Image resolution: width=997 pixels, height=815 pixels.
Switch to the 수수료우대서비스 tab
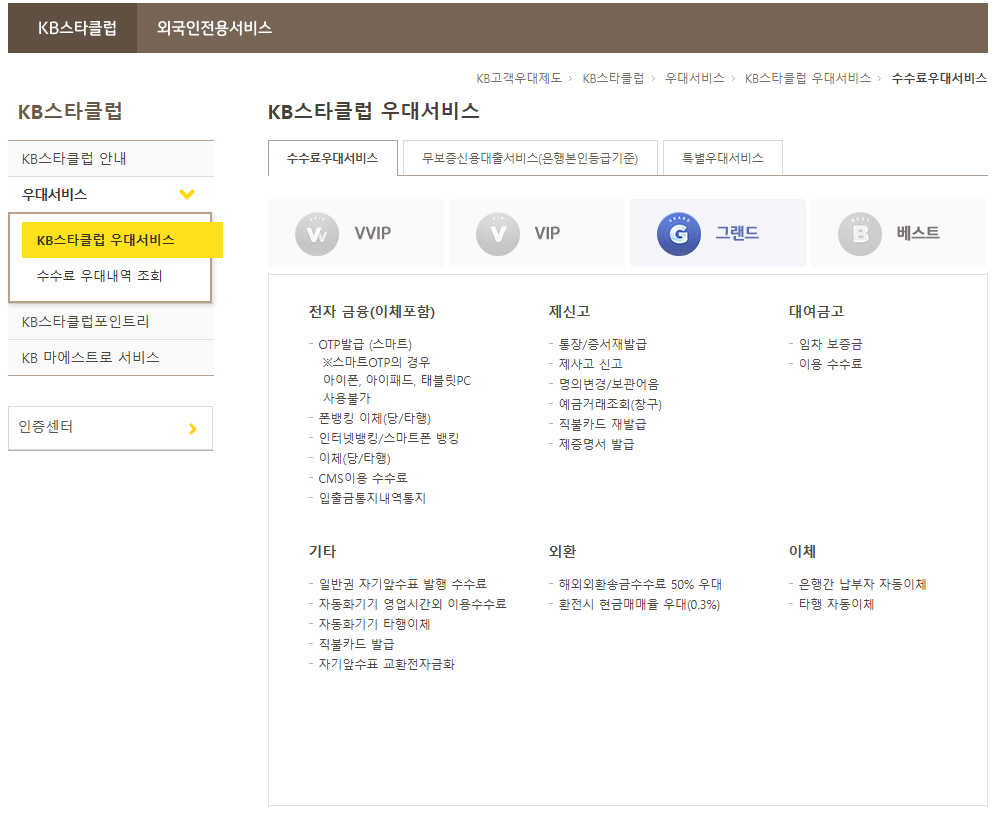333,158
